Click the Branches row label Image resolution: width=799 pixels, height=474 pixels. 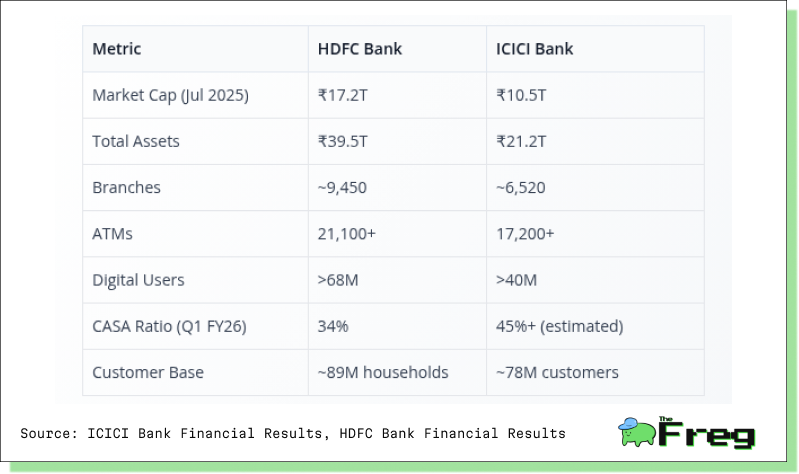pyautogui.click(x=126, y=188)
